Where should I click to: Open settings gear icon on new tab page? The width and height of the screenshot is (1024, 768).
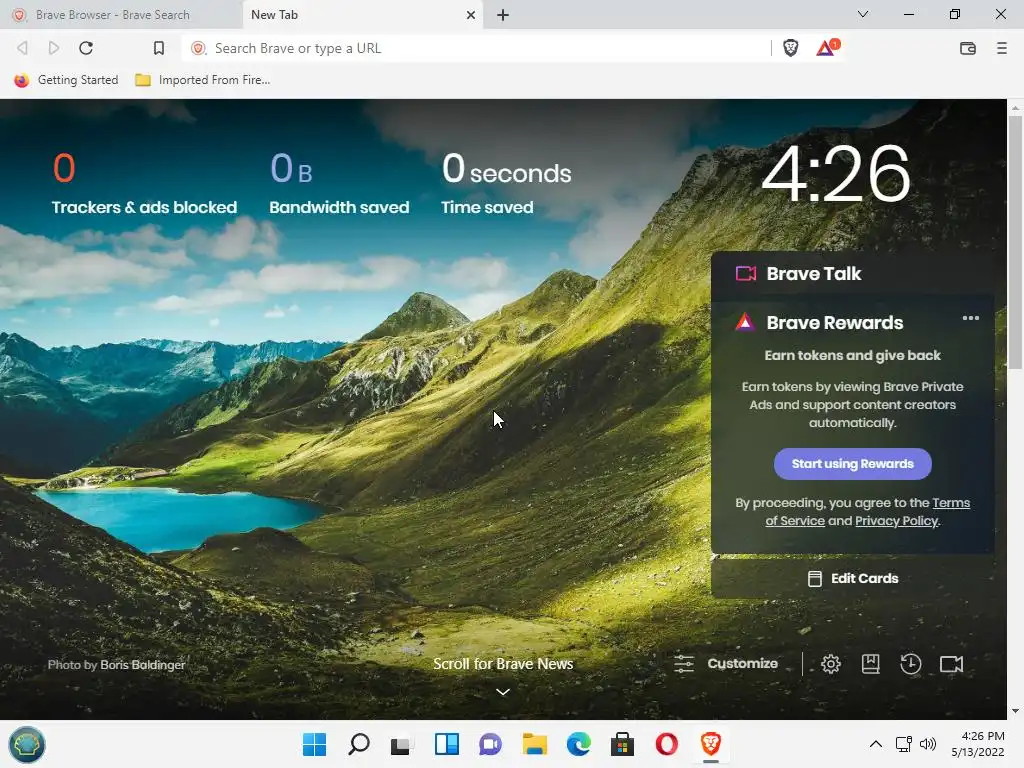[831, 664]
